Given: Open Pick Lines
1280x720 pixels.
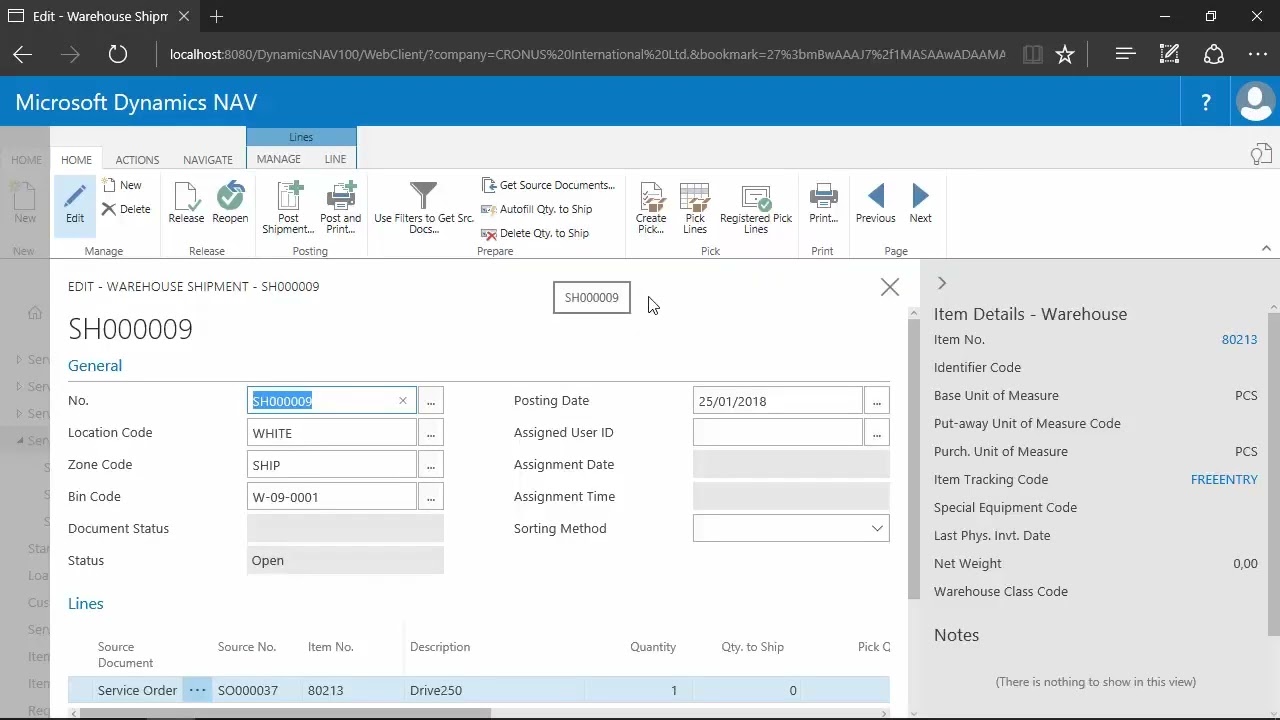Looking at the screenshot, I should (x=695, y=208).
